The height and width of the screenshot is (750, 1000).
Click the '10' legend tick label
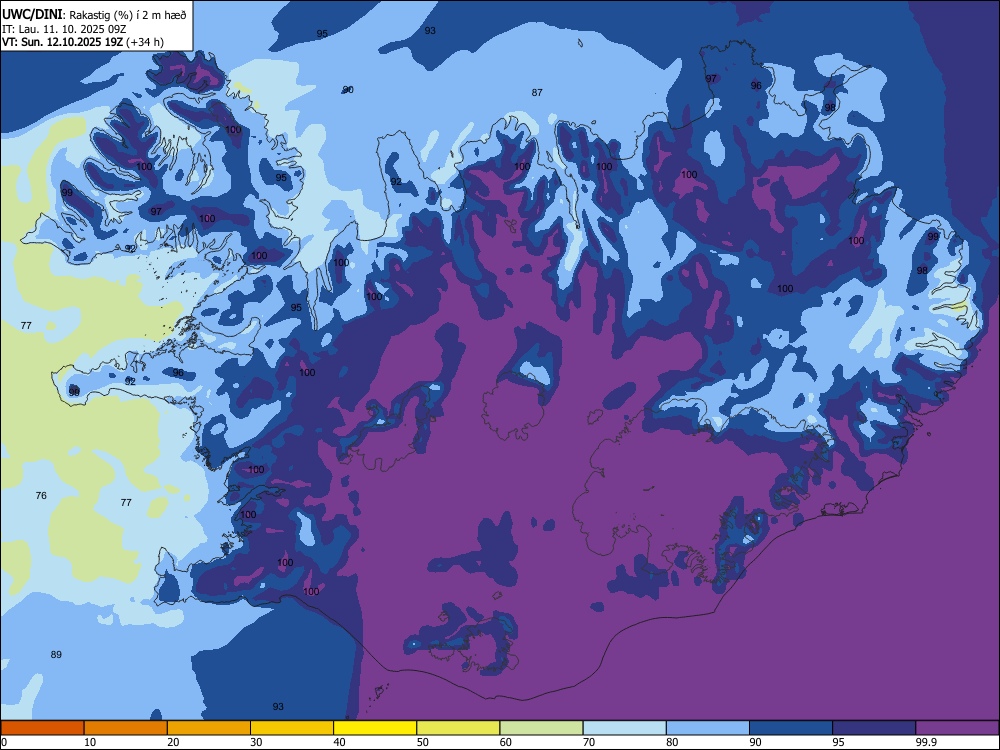coord(90,742)
